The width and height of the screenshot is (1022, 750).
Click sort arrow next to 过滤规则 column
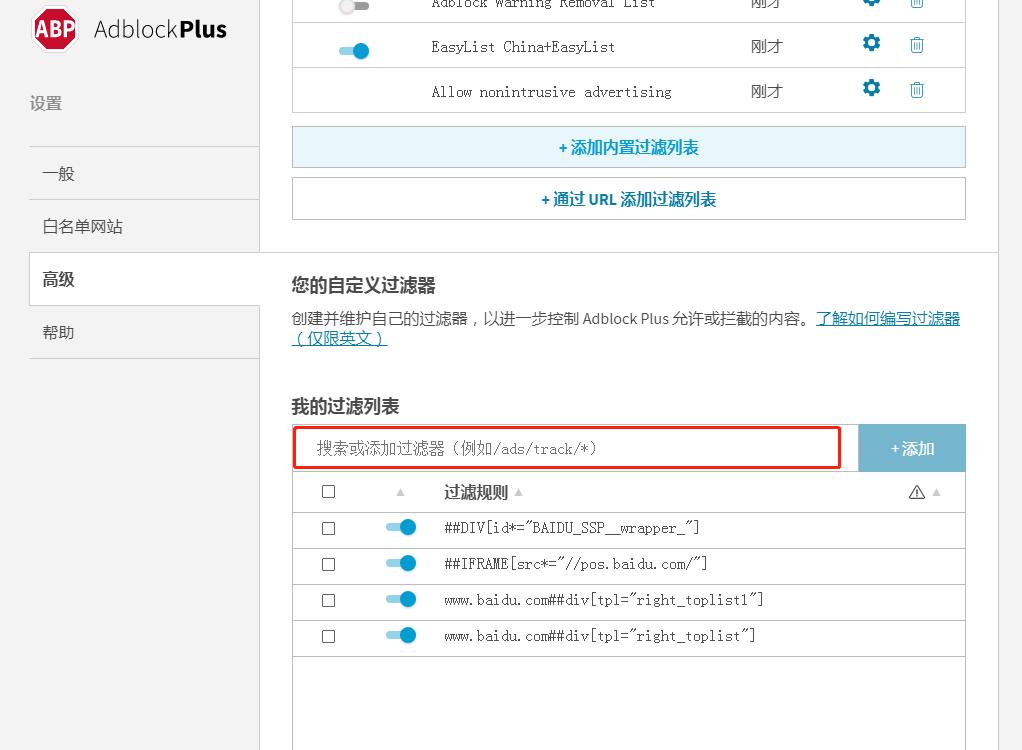point(520,492)
